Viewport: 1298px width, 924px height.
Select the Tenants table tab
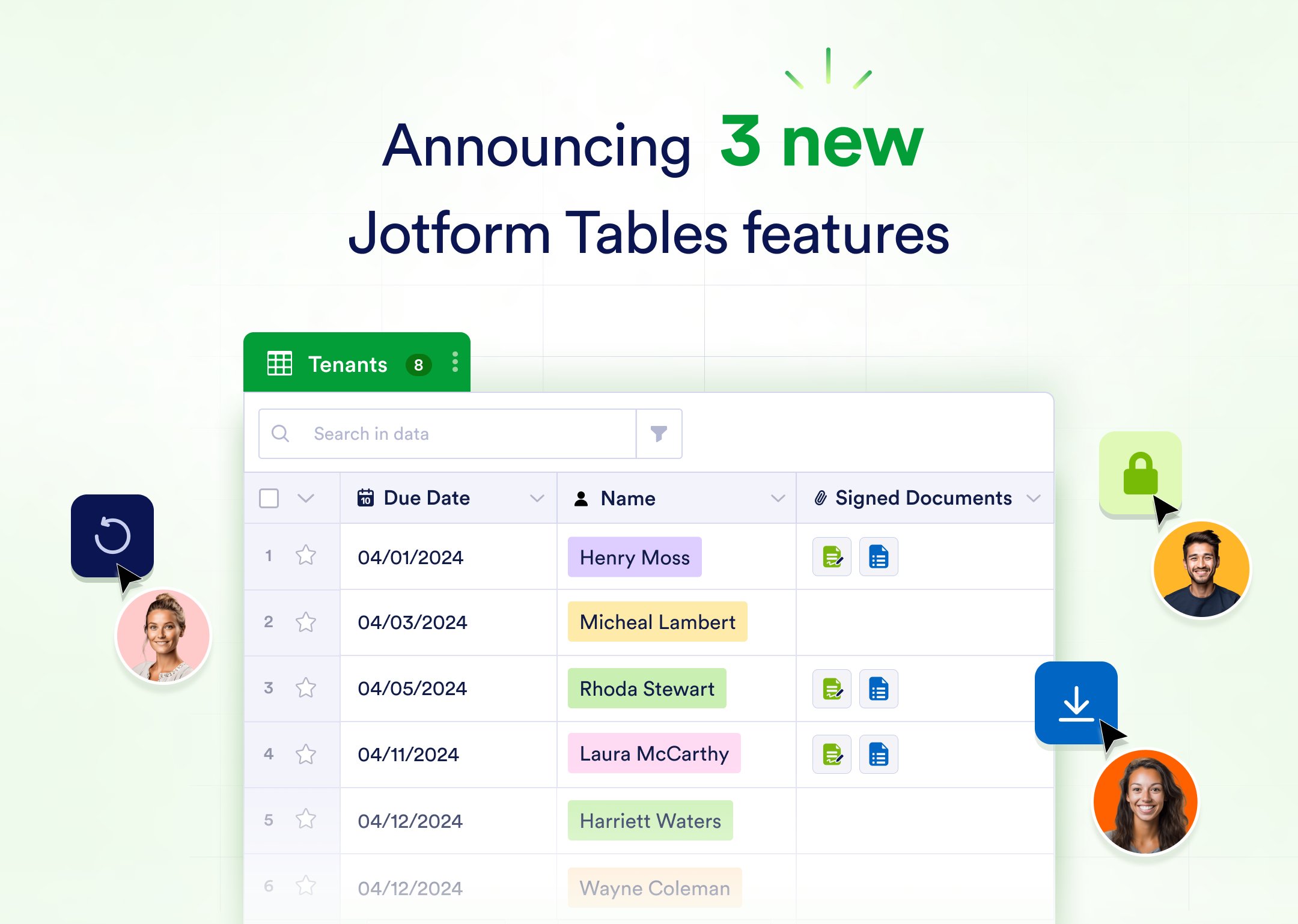coord(347,364)
